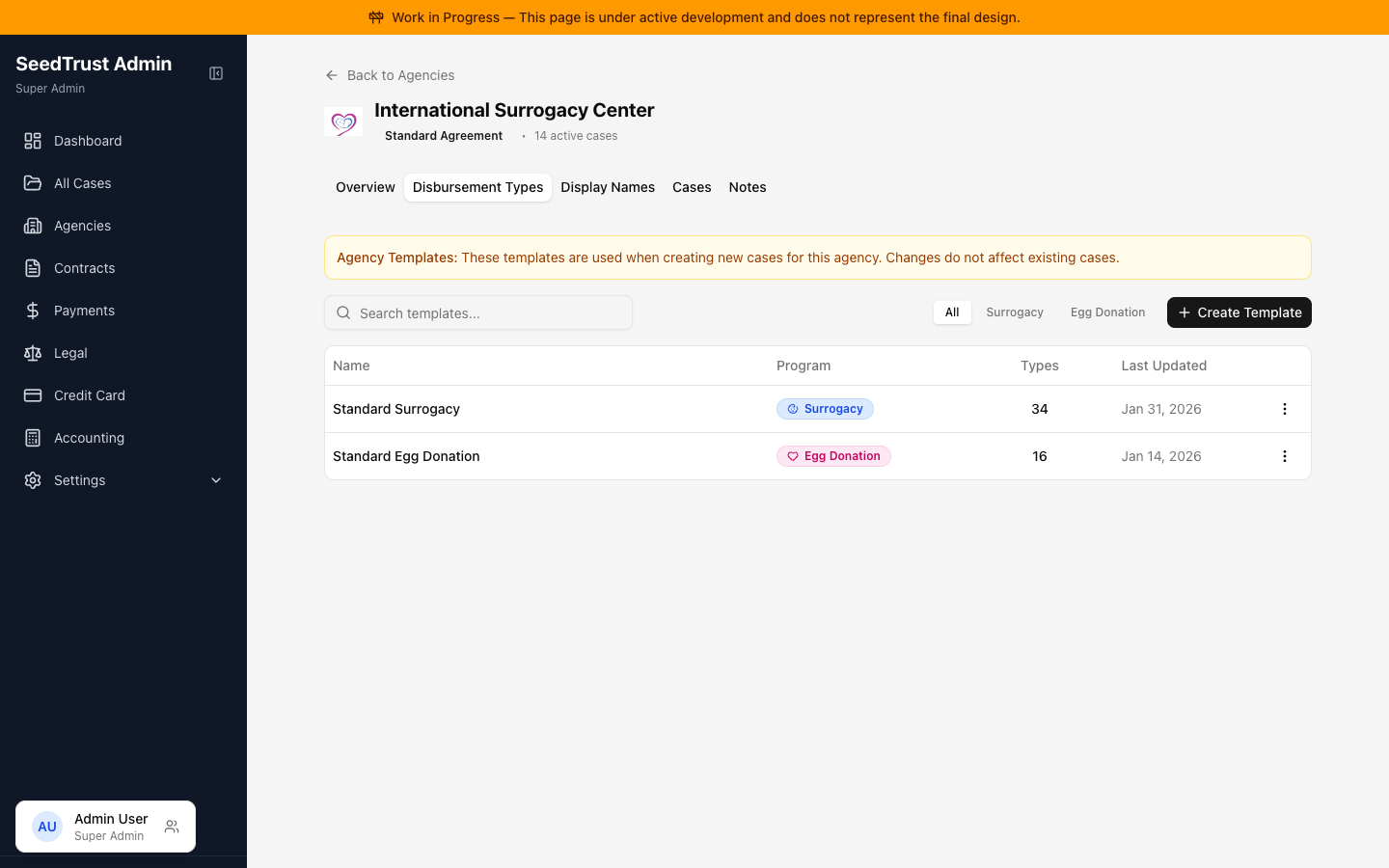Viewport: 1389px width, 868px height.
Task: Filter templates by Surrogacy
Action: click(x=1015, y=312)
